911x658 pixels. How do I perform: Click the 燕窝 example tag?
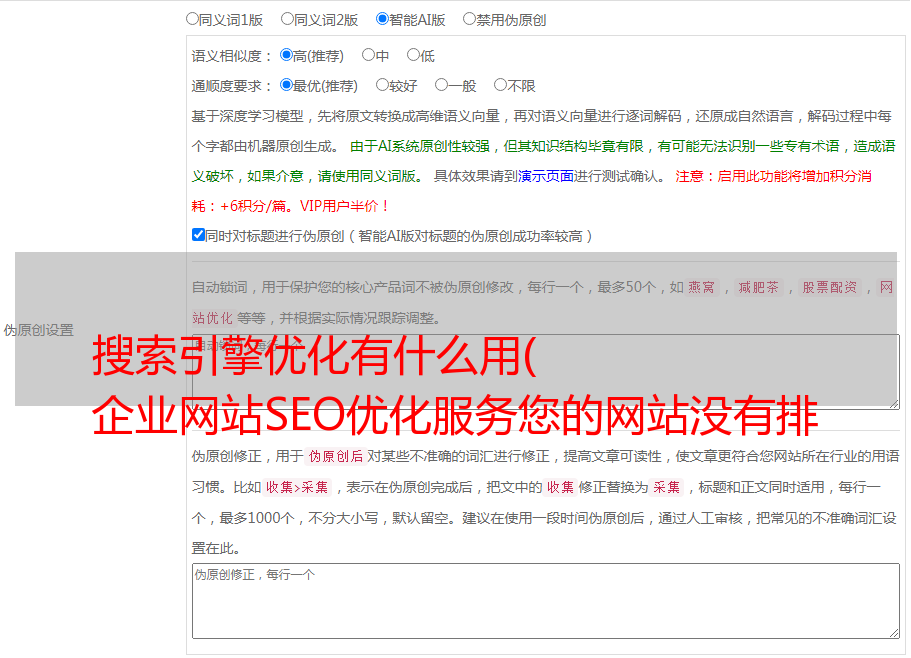pos(701,287)
